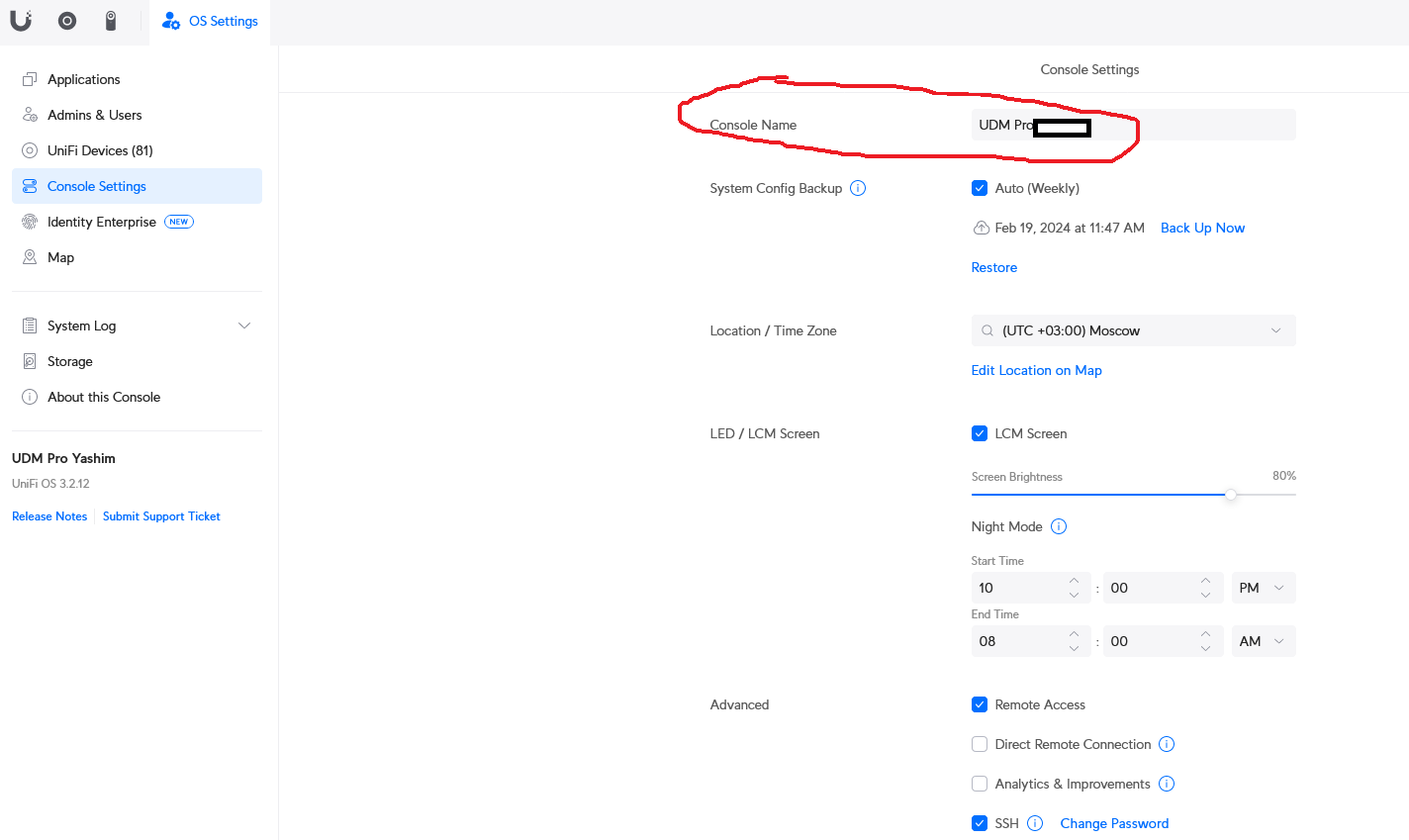Open Storage in the sidebar

[137, 361]
